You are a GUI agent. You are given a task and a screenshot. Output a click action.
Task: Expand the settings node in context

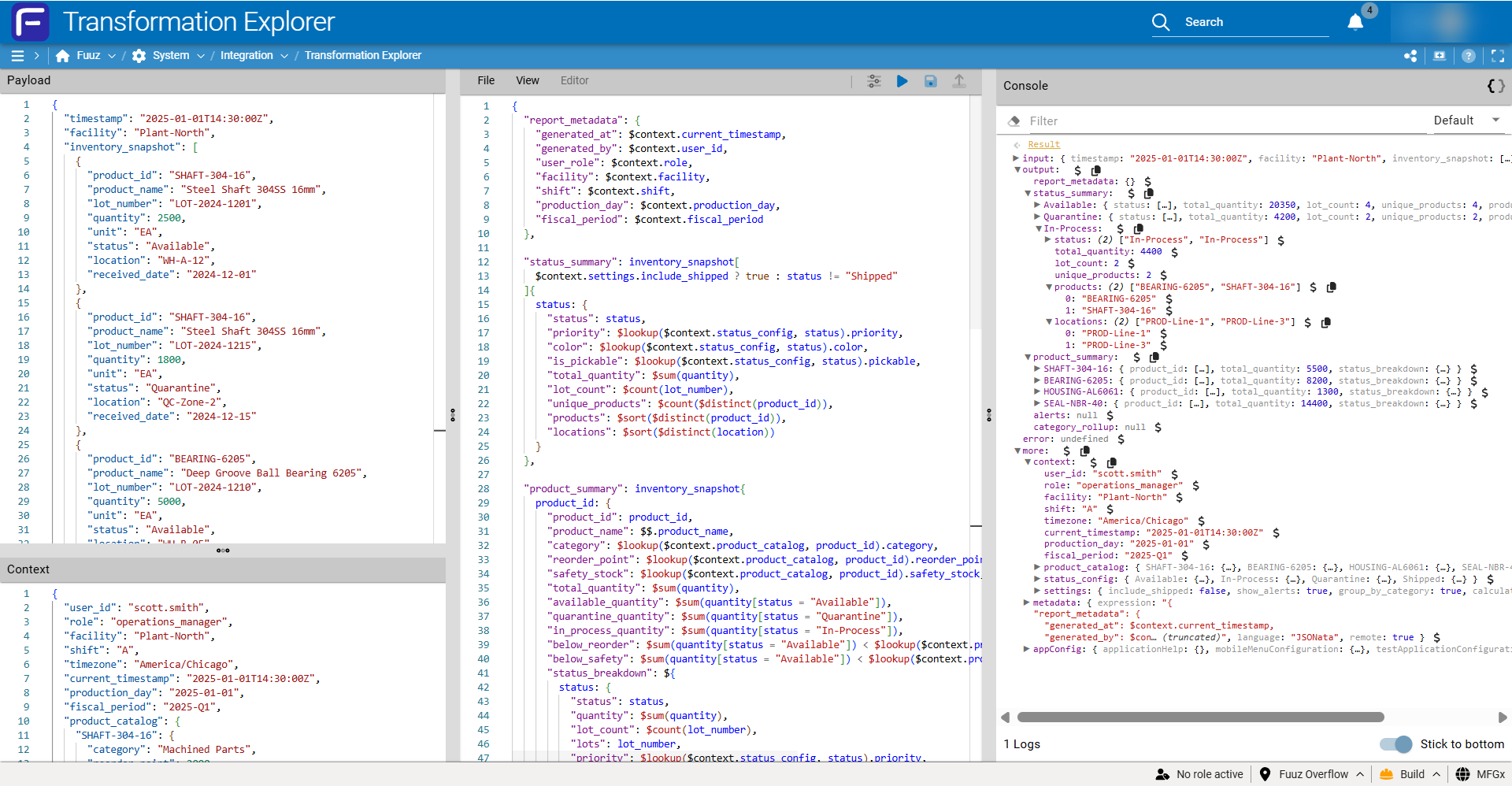click(x=1038, y=591)
